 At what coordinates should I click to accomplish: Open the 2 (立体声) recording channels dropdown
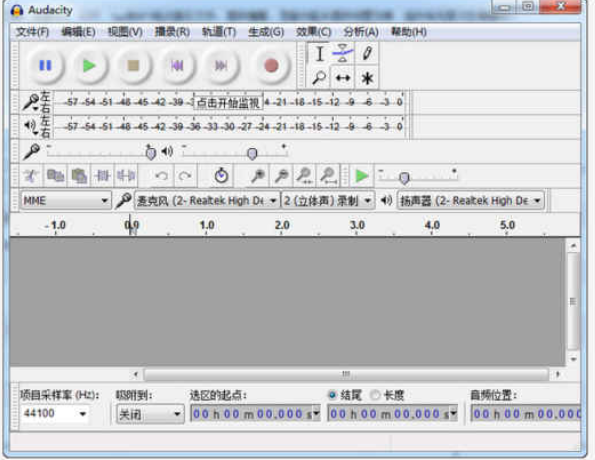pos(328,200)
